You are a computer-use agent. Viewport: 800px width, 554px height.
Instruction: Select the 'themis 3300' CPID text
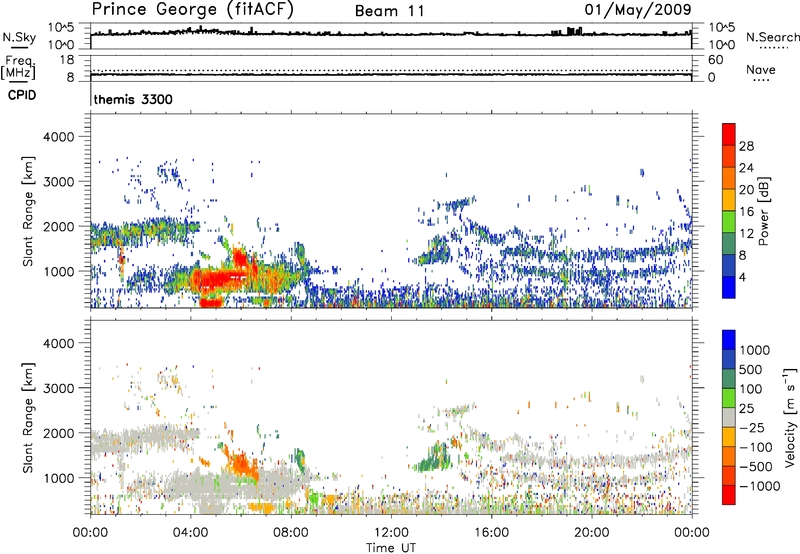pos(133,99)
